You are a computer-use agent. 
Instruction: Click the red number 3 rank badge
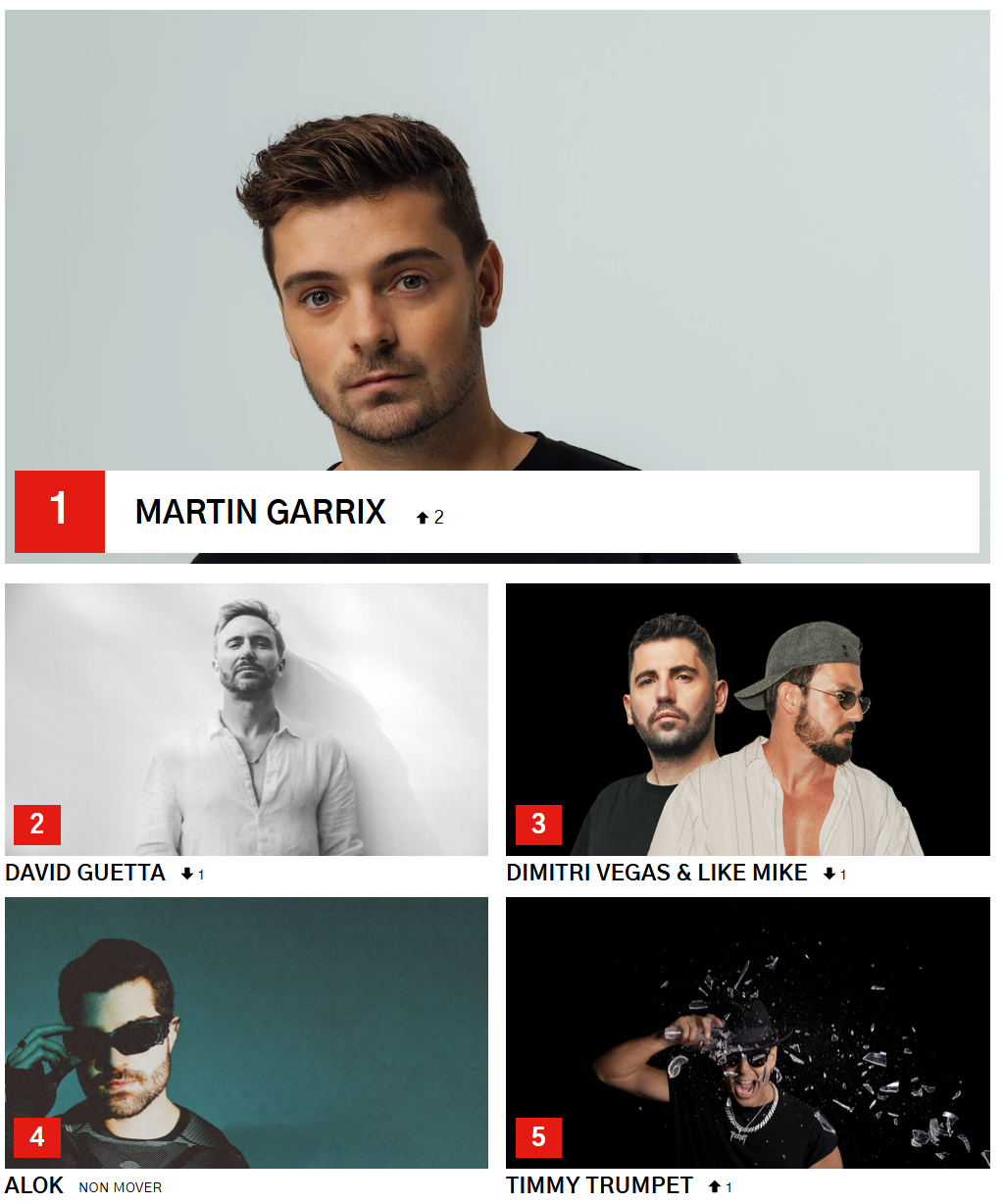[538, 825]
